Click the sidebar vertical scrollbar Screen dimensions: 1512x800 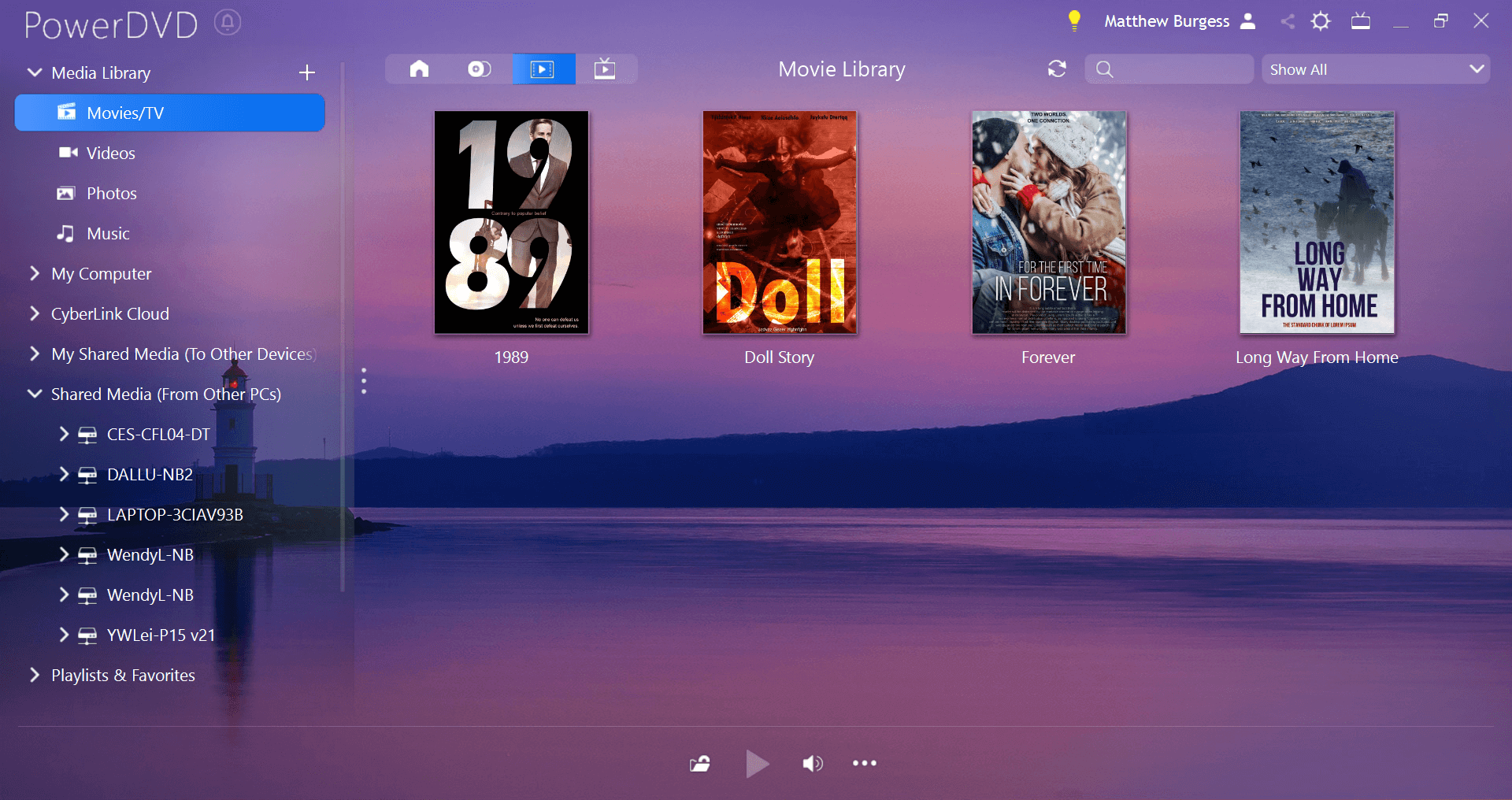click(x=343, y=327)
